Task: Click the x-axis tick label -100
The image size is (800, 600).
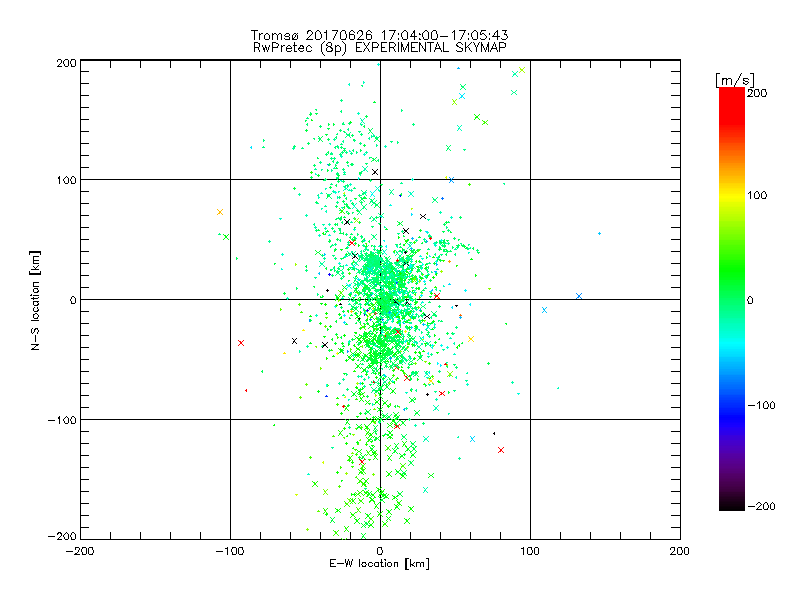Action: click(x=230, y=551)
